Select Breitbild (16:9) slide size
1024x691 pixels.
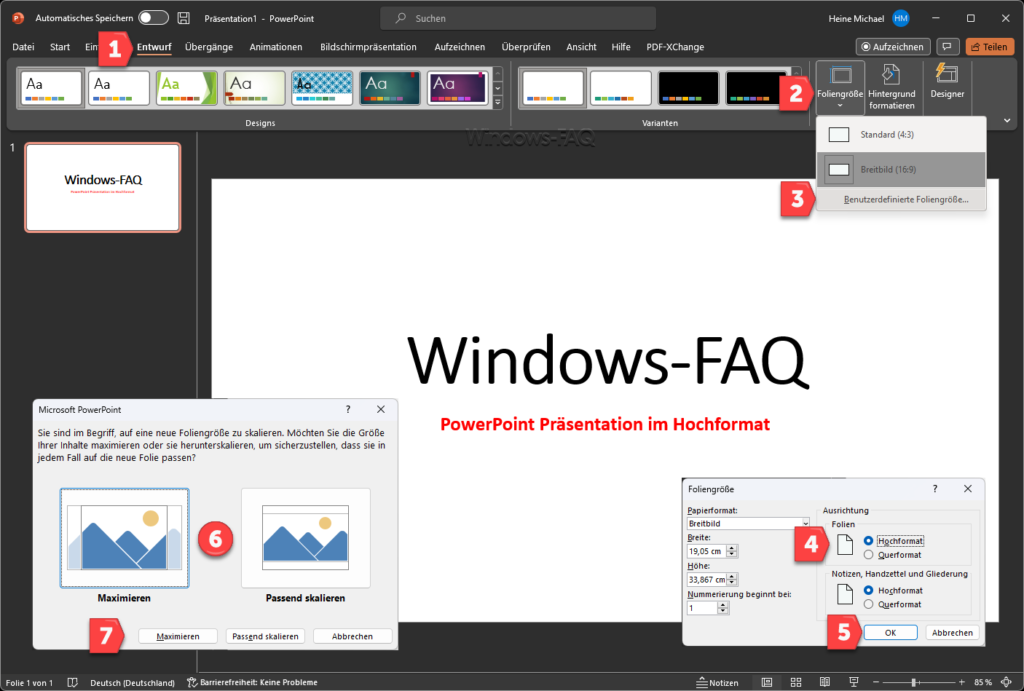901,170
